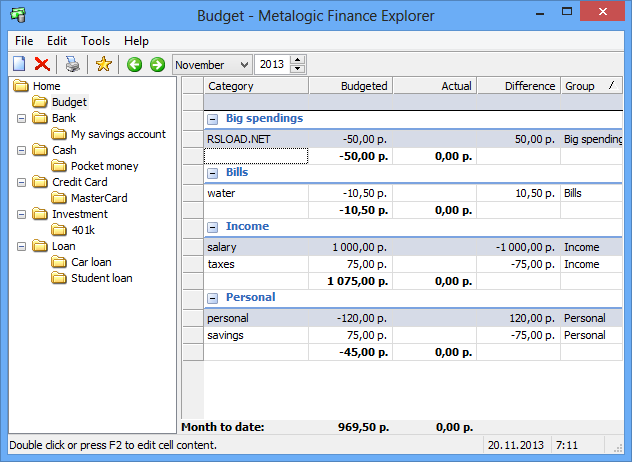
Task: Sort by Actual column header
Action: pos(435,86)
